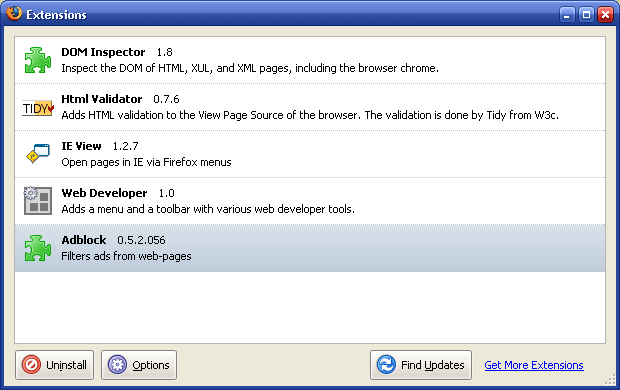This screenshot has height=390, width=620.
Task: Maximize the Extensions window
Action: point(586,15)
